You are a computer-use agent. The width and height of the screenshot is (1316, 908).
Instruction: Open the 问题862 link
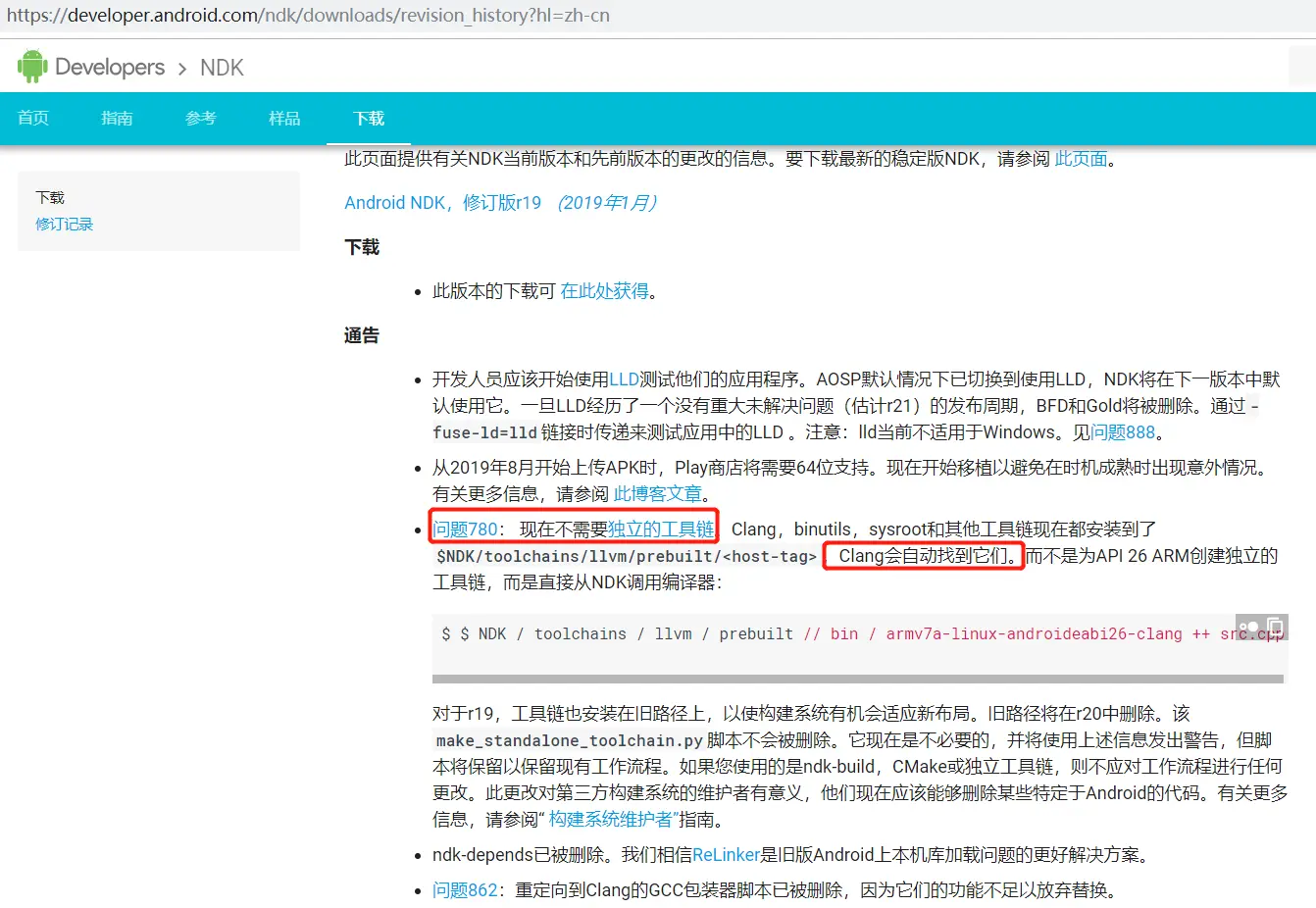click(466, 890)
